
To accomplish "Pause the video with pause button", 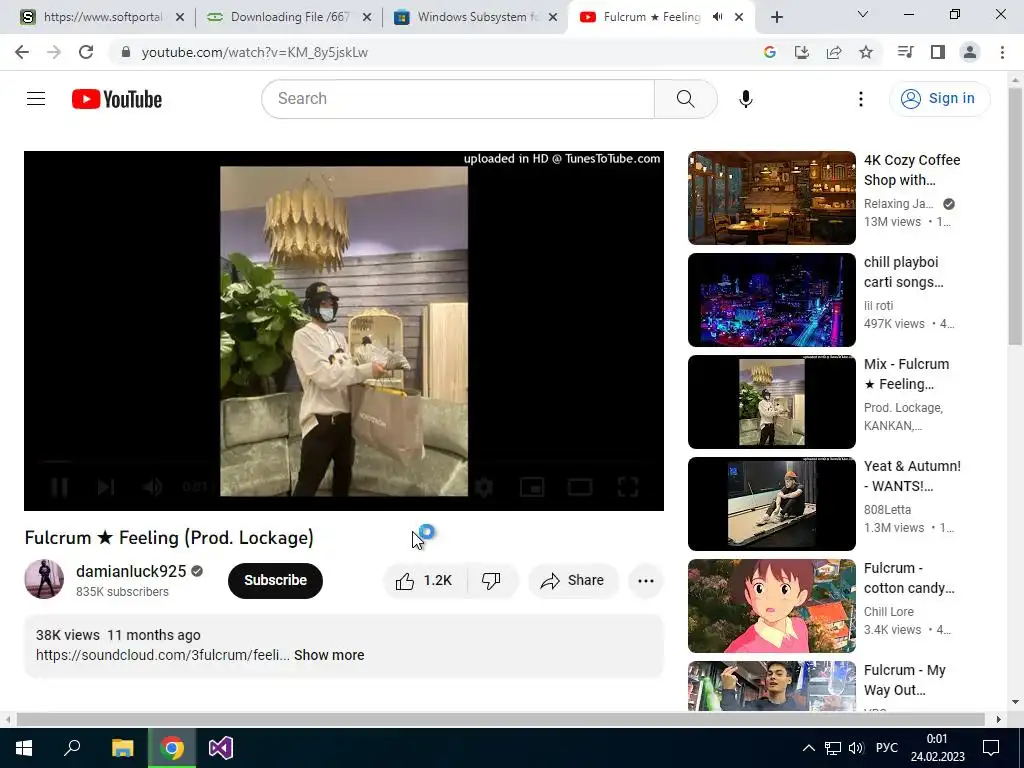I will click(59, 487).
